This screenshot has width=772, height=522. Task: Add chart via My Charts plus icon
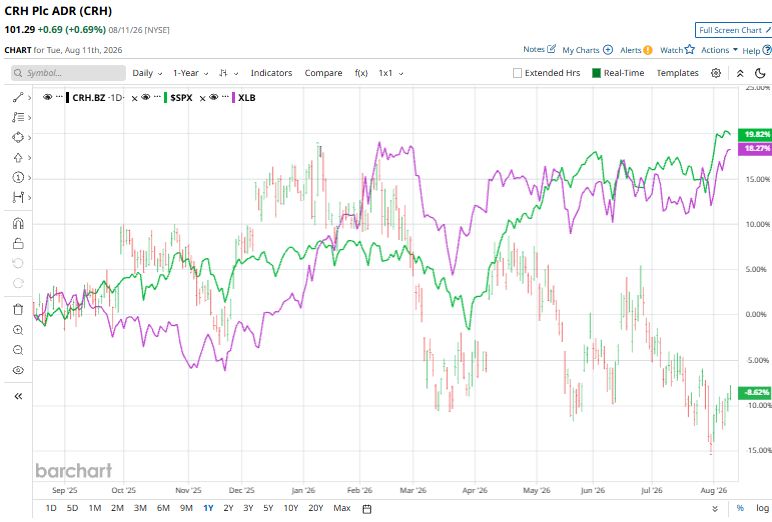(608, 50)
